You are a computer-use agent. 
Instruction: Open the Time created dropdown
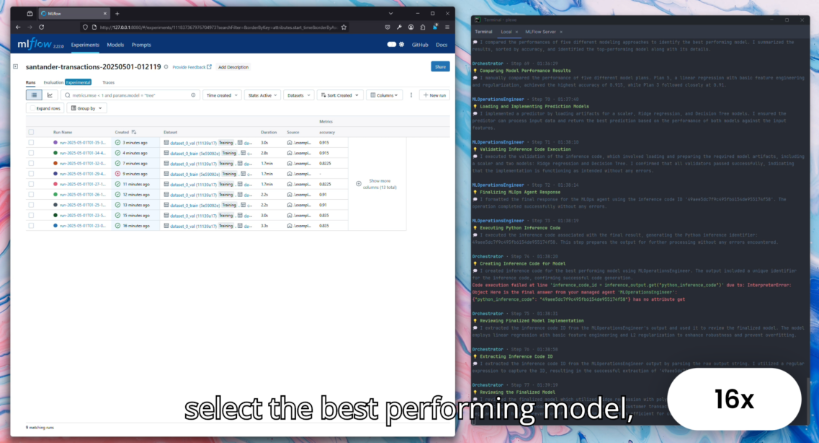click(x=221, y=95)
